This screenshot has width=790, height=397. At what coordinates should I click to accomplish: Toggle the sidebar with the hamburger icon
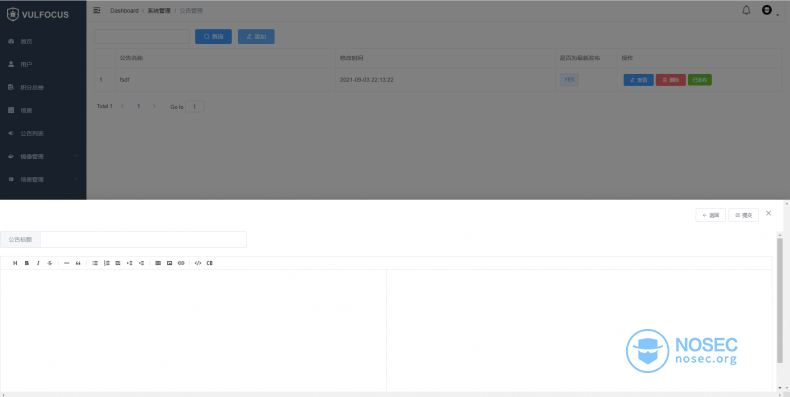point(97,10)
